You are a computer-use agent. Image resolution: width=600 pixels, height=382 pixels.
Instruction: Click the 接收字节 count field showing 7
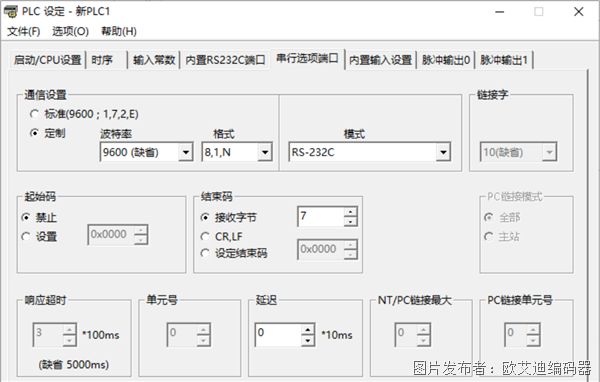[321, 216]
